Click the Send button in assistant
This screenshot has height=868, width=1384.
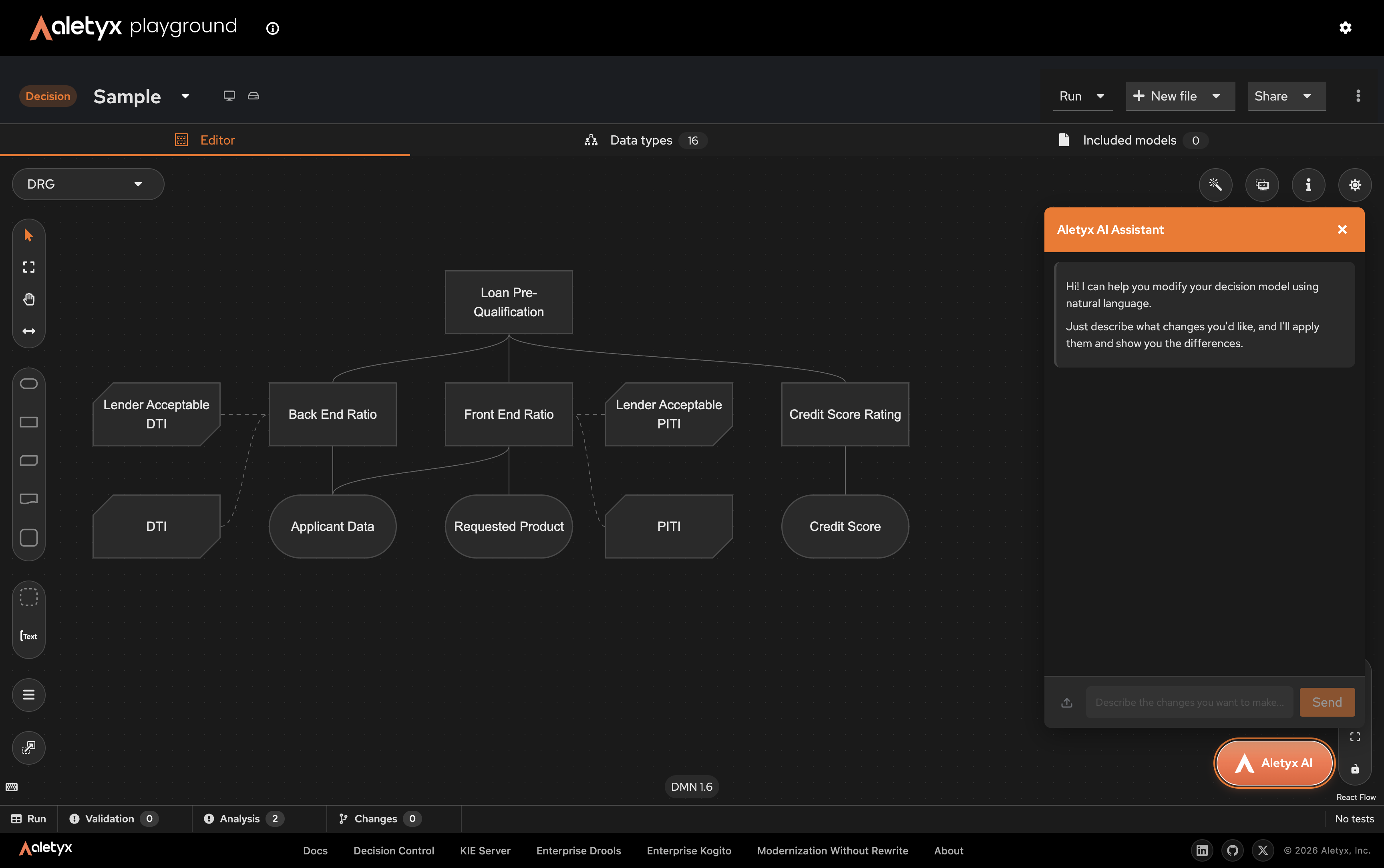(x=1327, y=702)
